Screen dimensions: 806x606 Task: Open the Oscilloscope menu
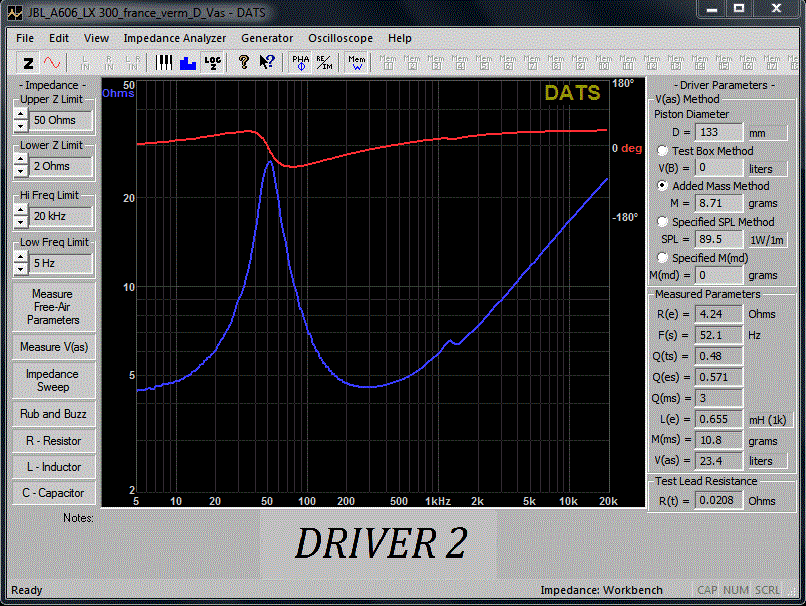pos(340,38)
